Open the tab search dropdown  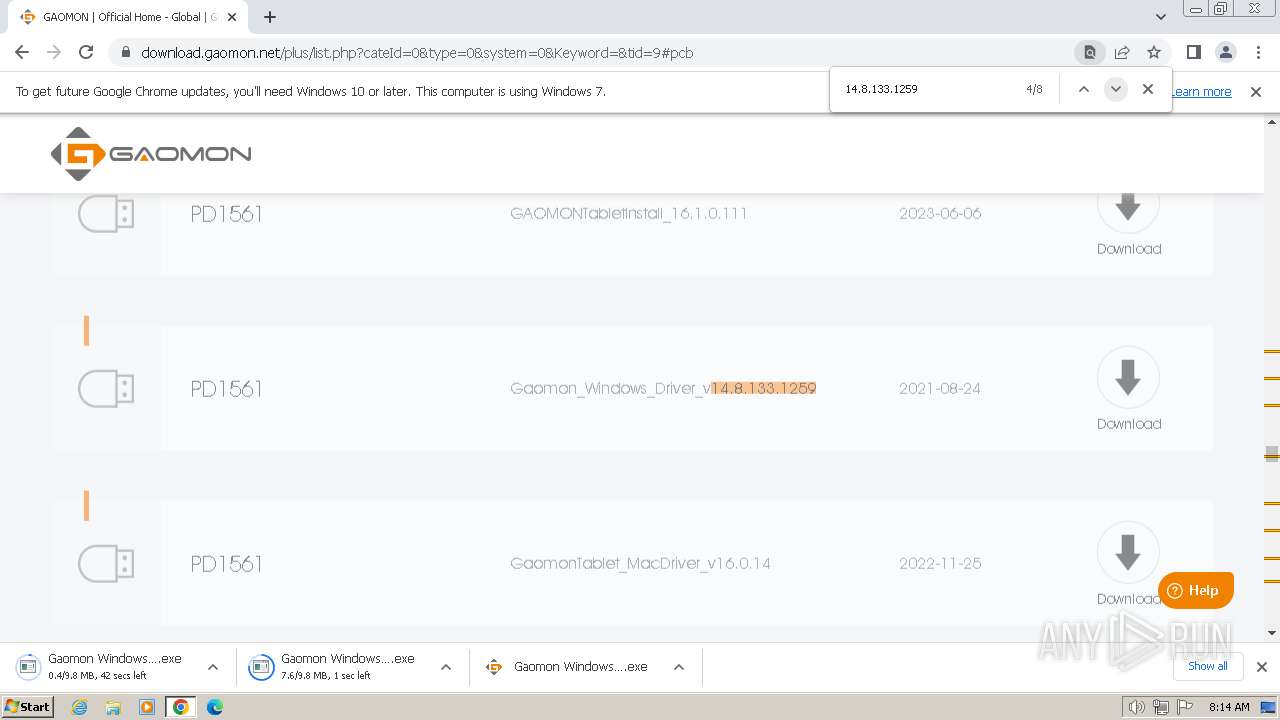(x=1161, y=17)
